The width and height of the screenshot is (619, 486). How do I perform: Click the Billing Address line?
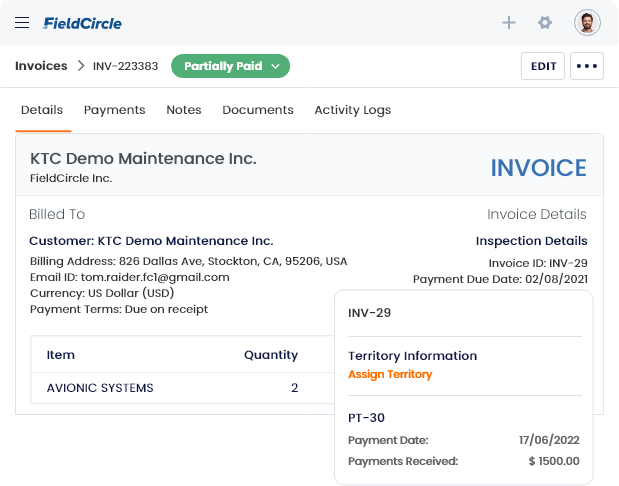coord(189,261)
